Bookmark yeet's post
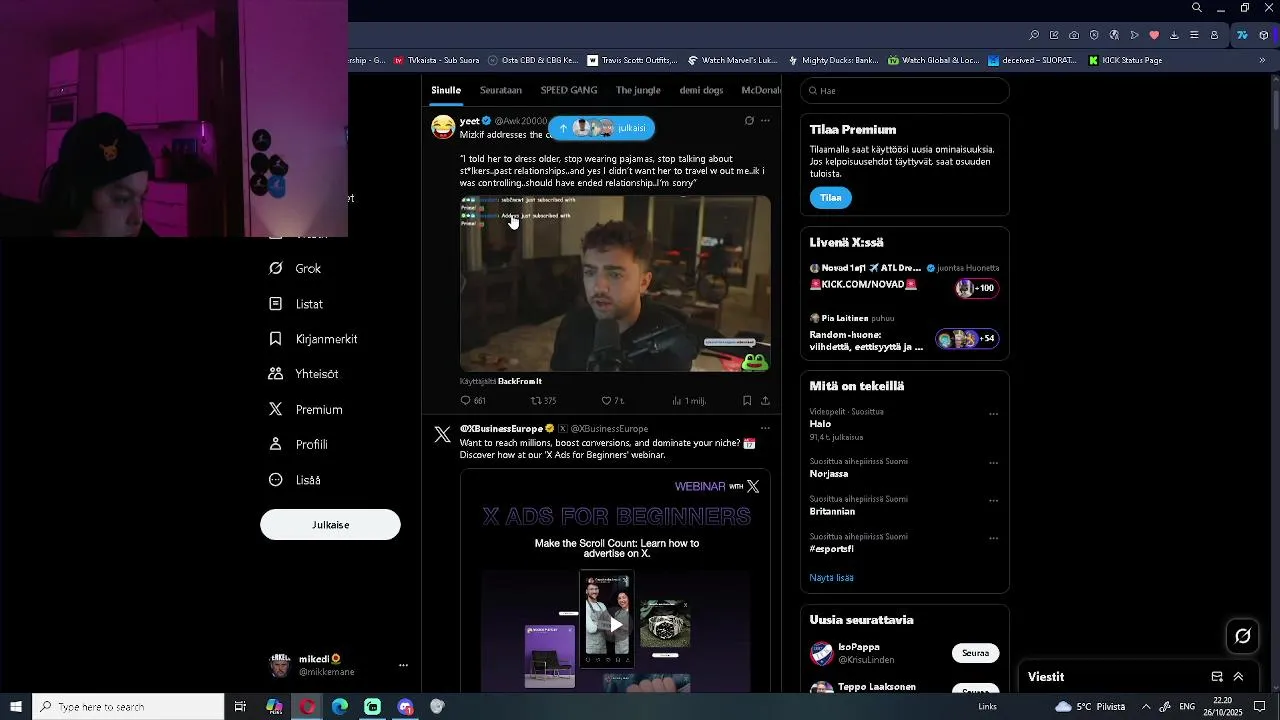This screenshot has width=1280, height=720. 747,401
